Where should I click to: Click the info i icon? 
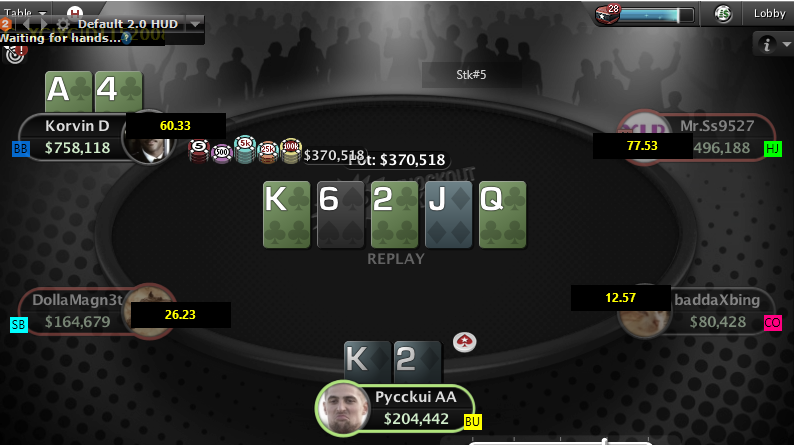tap(767, 45)
